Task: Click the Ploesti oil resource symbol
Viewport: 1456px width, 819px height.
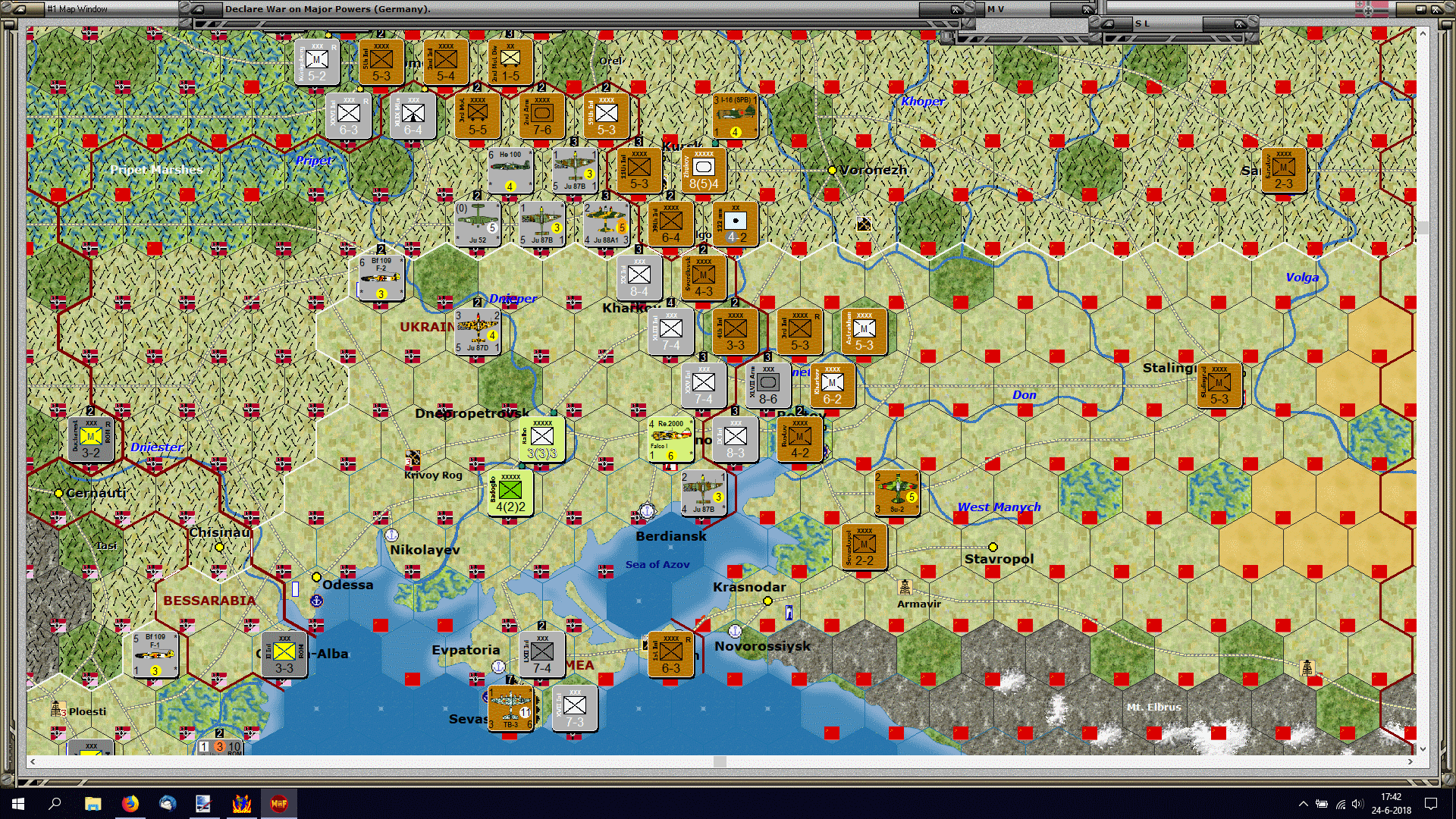Action: coord(58,709)
